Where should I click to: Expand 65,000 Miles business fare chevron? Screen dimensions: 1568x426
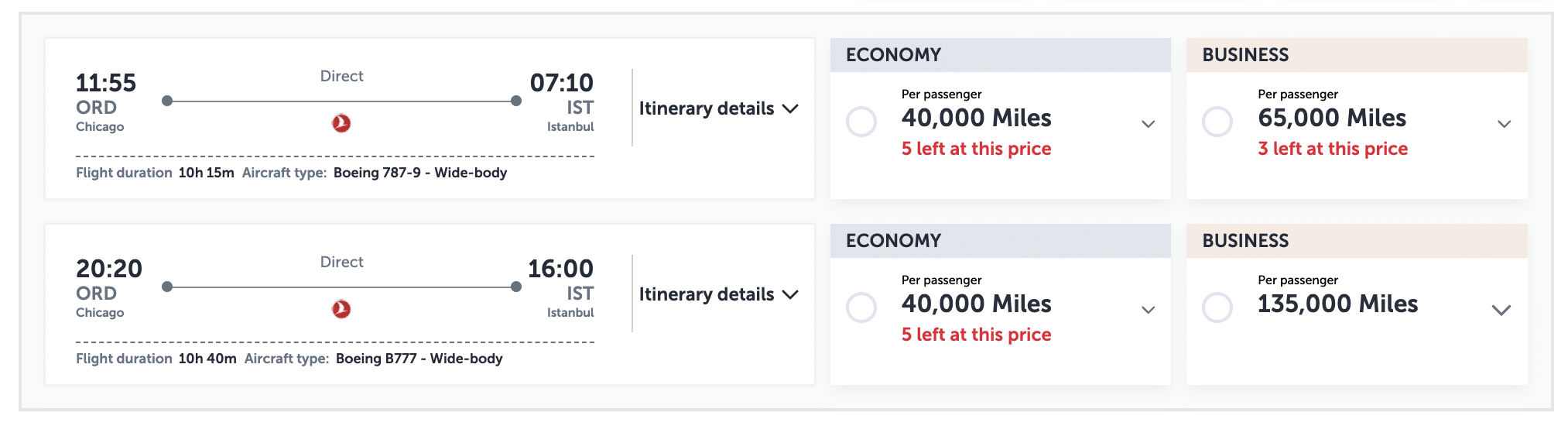[x=1505, y=124]
